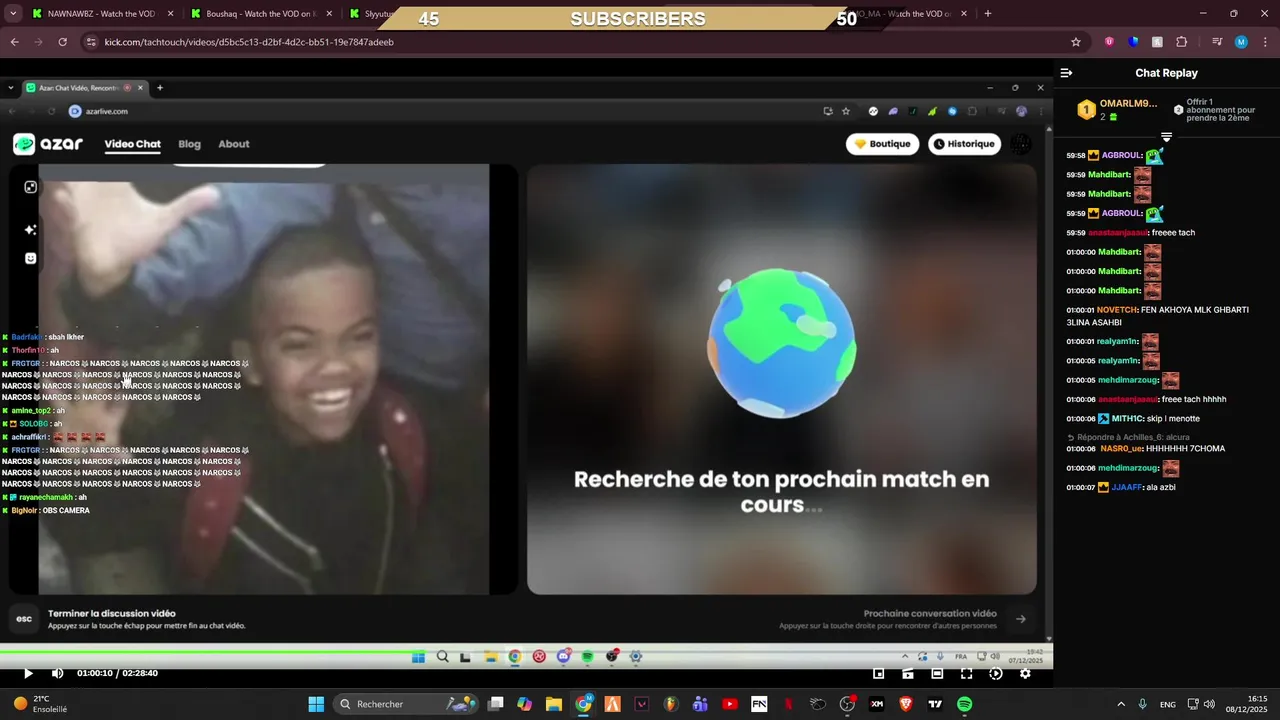Click the microphone icon in the system tray

click(1142, 704)
